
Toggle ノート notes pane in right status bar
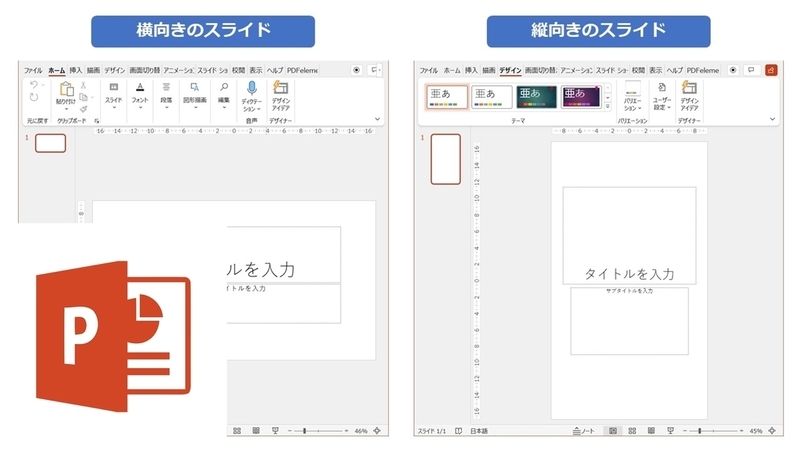584,431
